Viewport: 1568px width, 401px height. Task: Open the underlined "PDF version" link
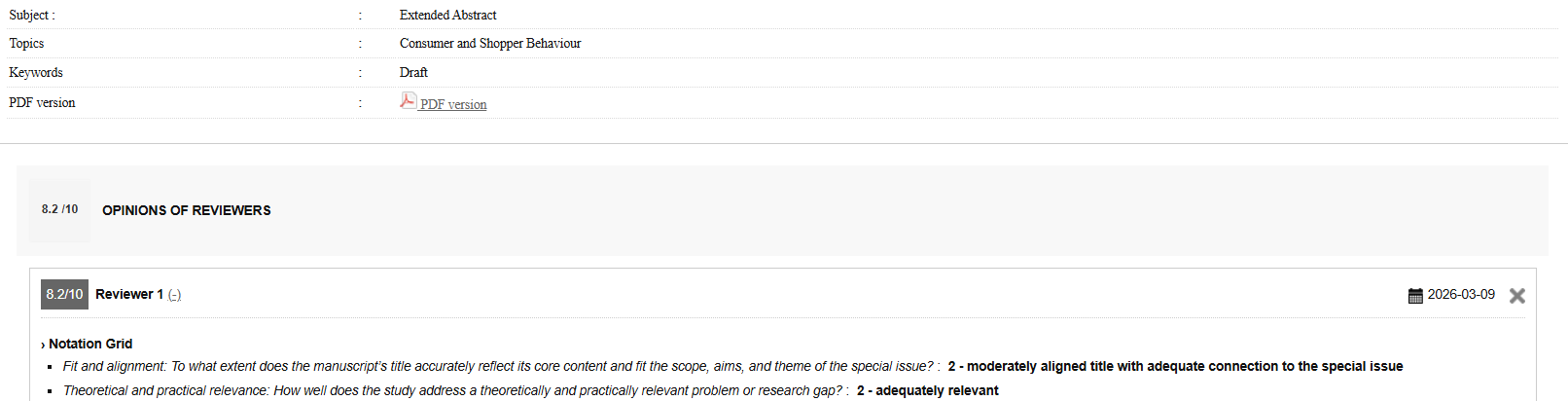coord(453,104)
